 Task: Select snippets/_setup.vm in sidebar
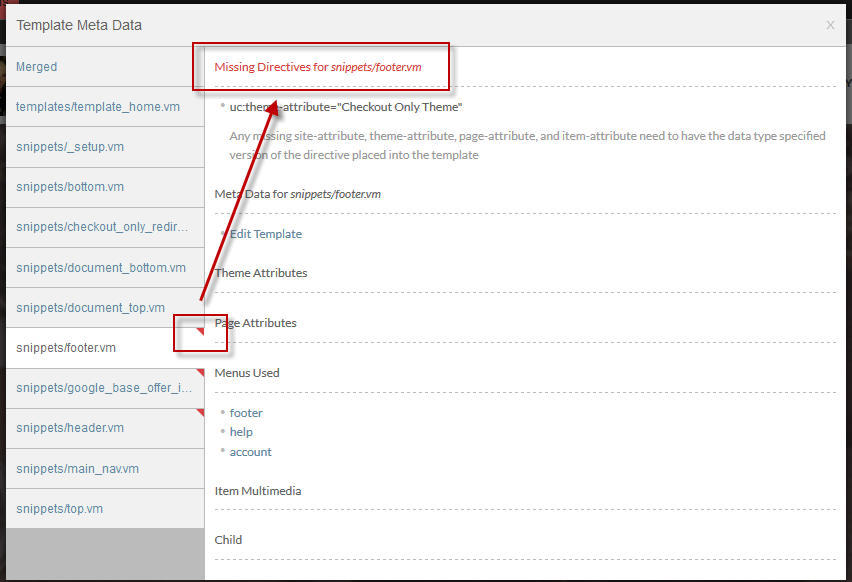pyautogui.click(x=105, y=147)
